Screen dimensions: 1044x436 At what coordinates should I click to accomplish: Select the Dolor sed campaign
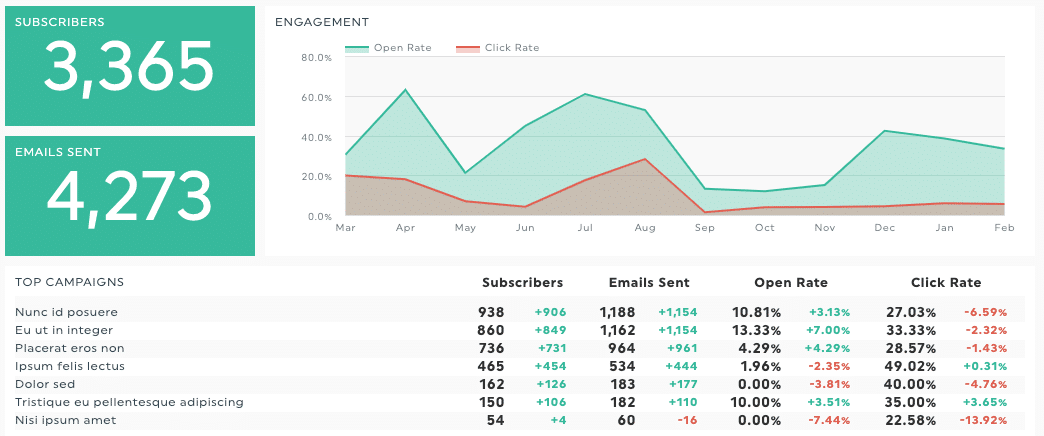[x=44, y=384]
